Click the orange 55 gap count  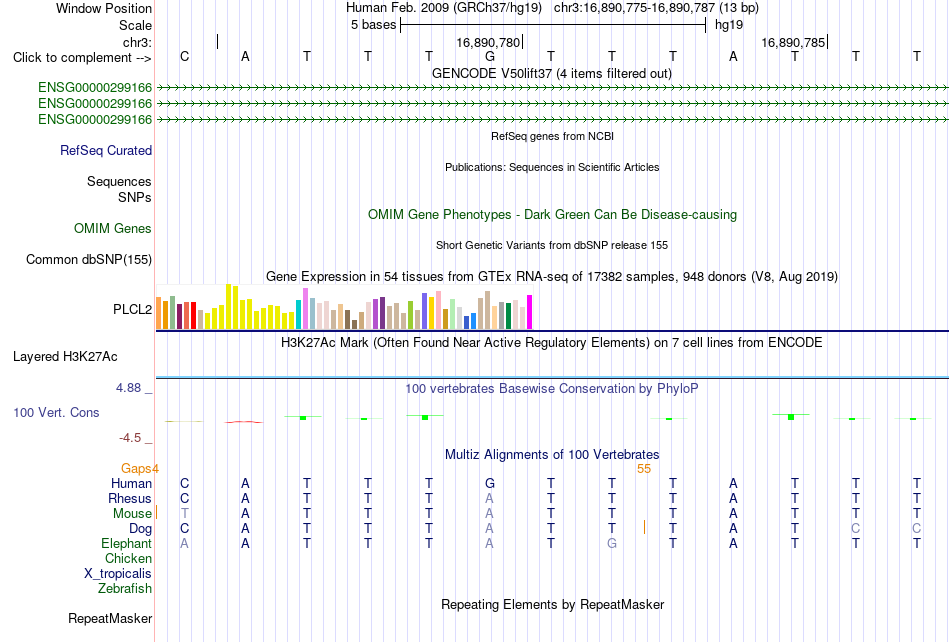(x=644, y=469)
